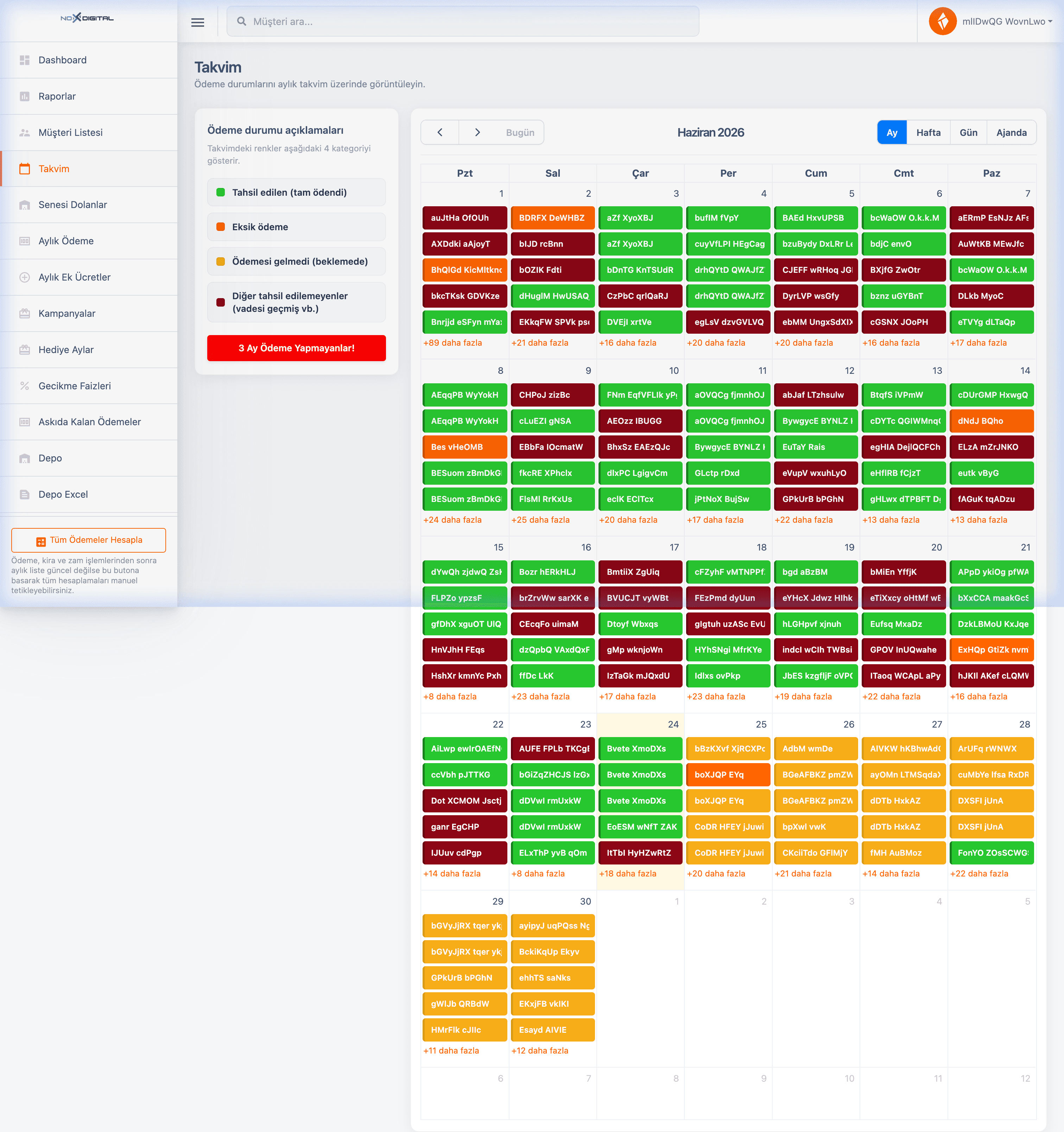Click the Depo Excel document icon
Viewport: 1064px width, 1132px height.
25,494
